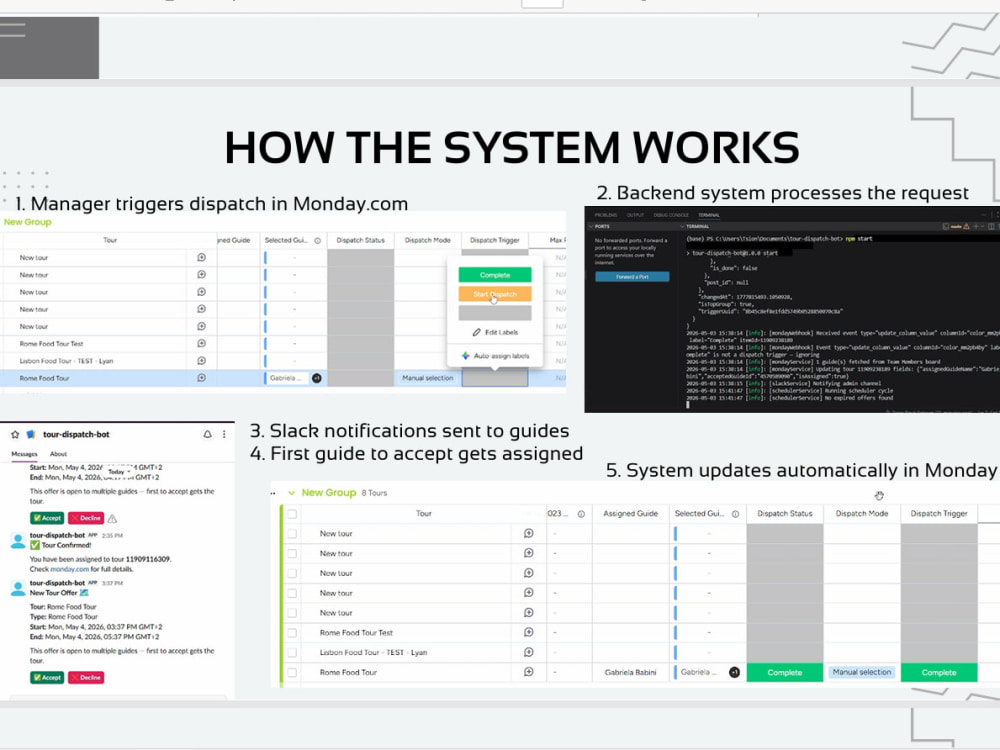Click the Dispatch Mode header, step 5 board
The width and height of the screenshot is (1000, 750).
click(862, 513)
